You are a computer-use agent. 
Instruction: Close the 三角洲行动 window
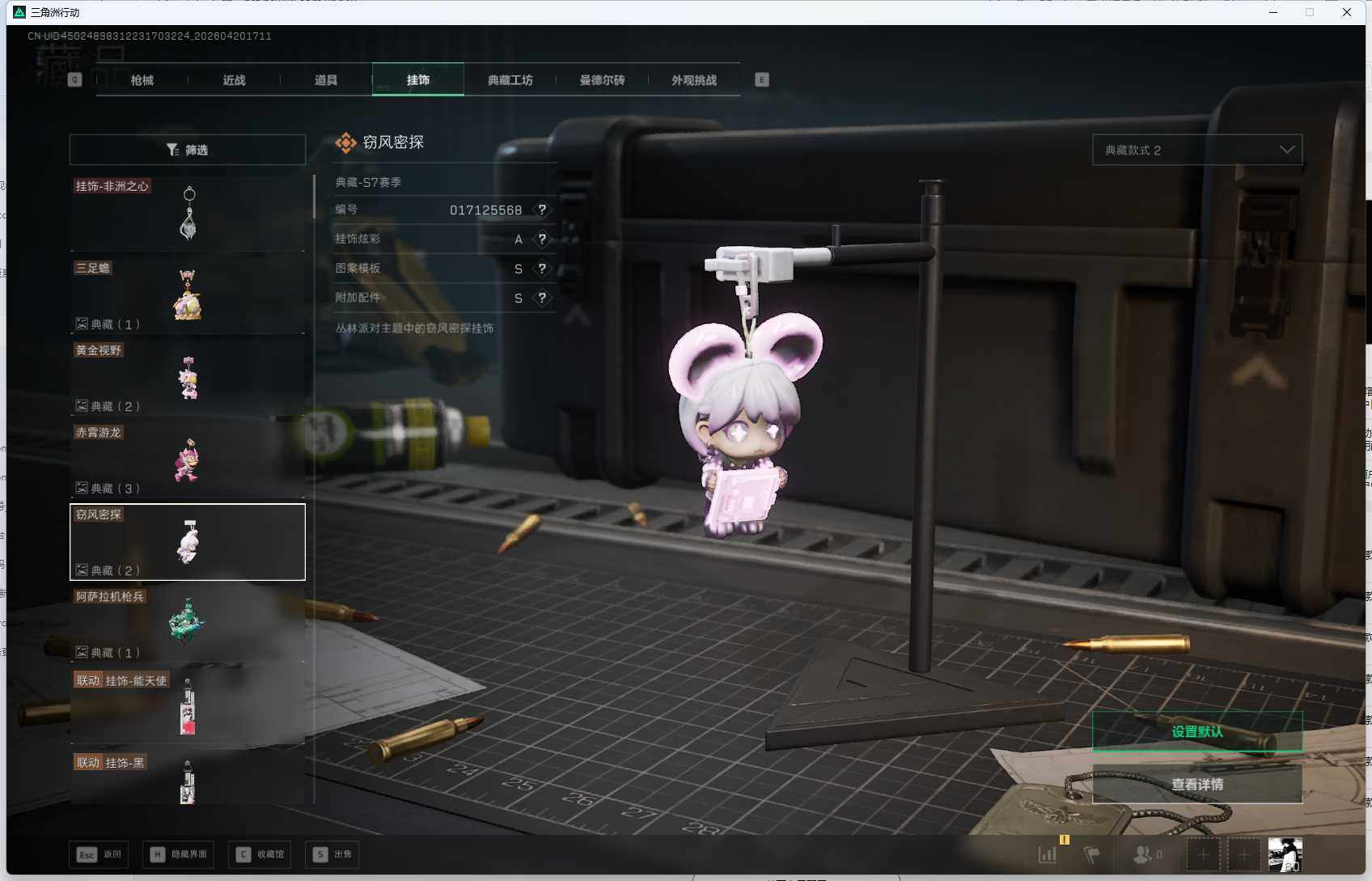click(x=1347, y=12)
